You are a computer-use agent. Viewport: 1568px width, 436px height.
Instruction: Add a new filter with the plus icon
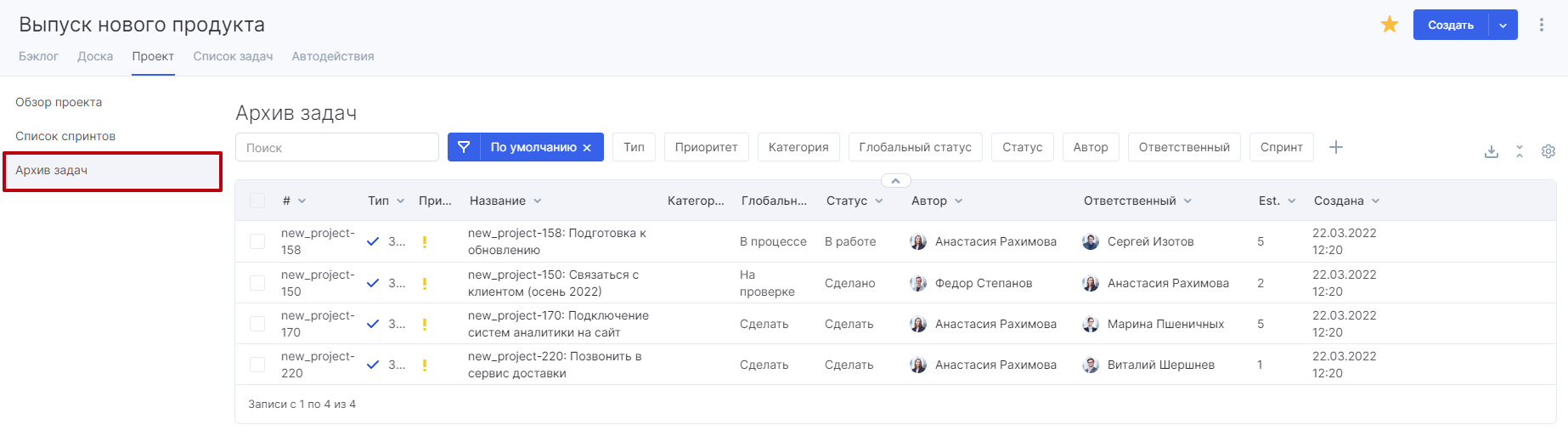point(1336,147)
